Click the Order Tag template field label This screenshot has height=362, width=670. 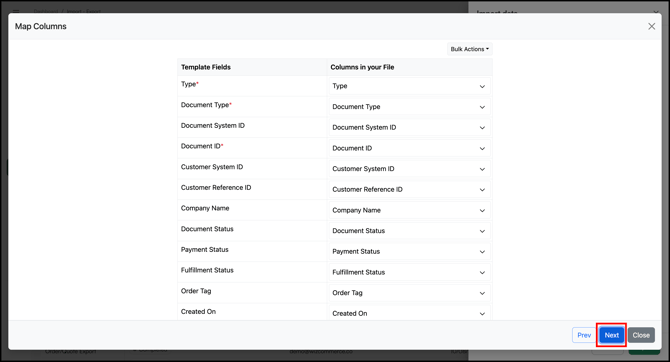pos(196,291)
